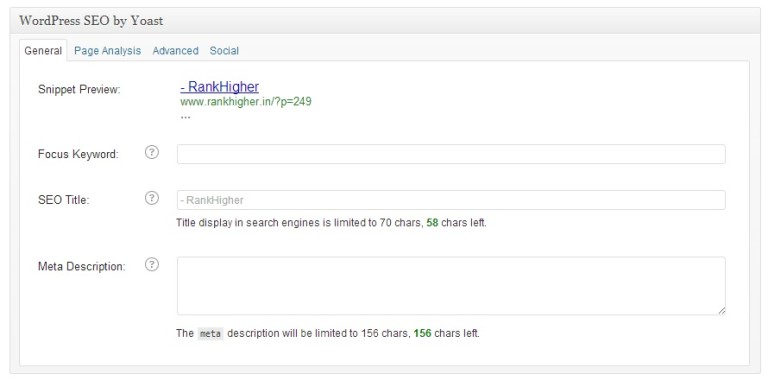This screenshot has height=387, width=768.
Task: Click the snippet preview ellipsis description
Action: [x=185, y=117]
